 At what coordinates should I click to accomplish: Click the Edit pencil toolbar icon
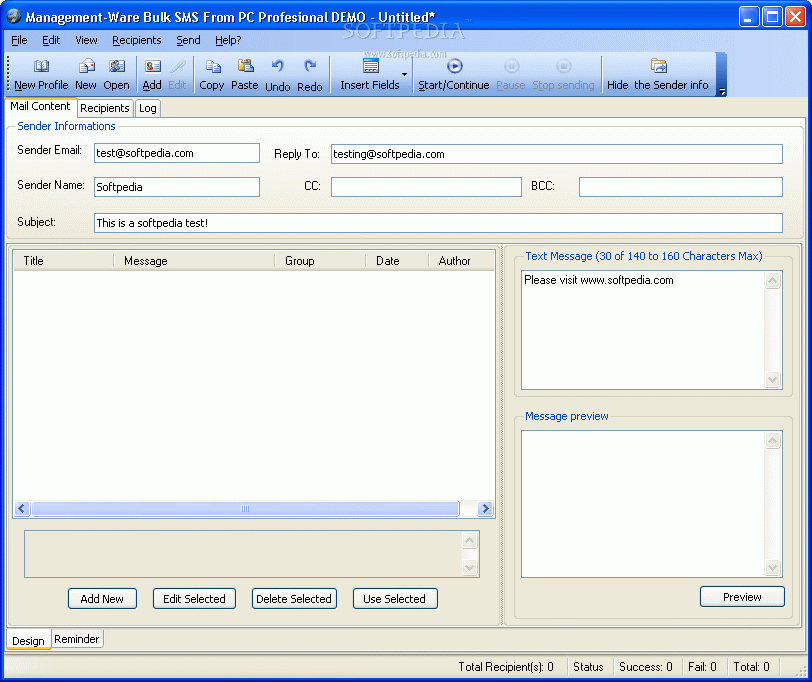178,66
